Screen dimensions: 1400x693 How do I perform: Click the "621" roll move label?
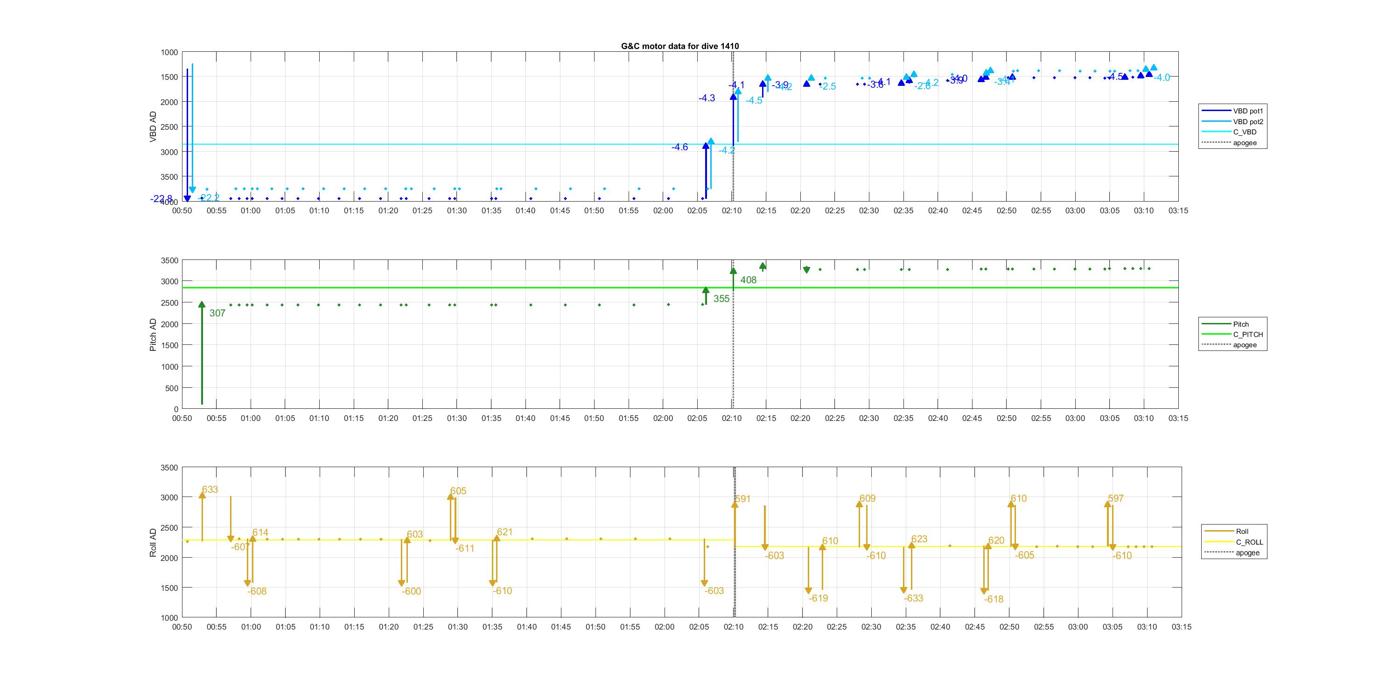505,532
